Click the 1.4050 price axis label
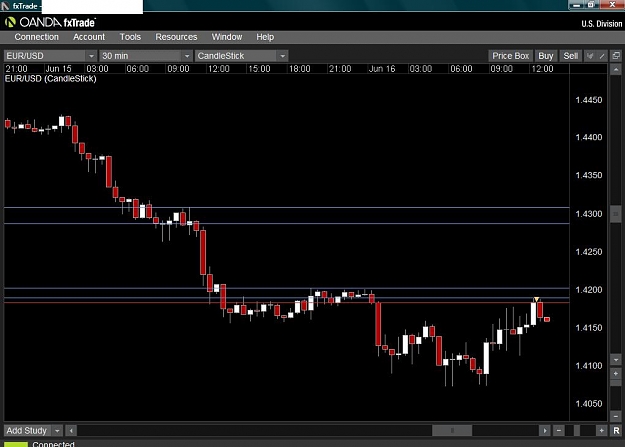This screenshot has height=447, width=625. tap(589, 404)
